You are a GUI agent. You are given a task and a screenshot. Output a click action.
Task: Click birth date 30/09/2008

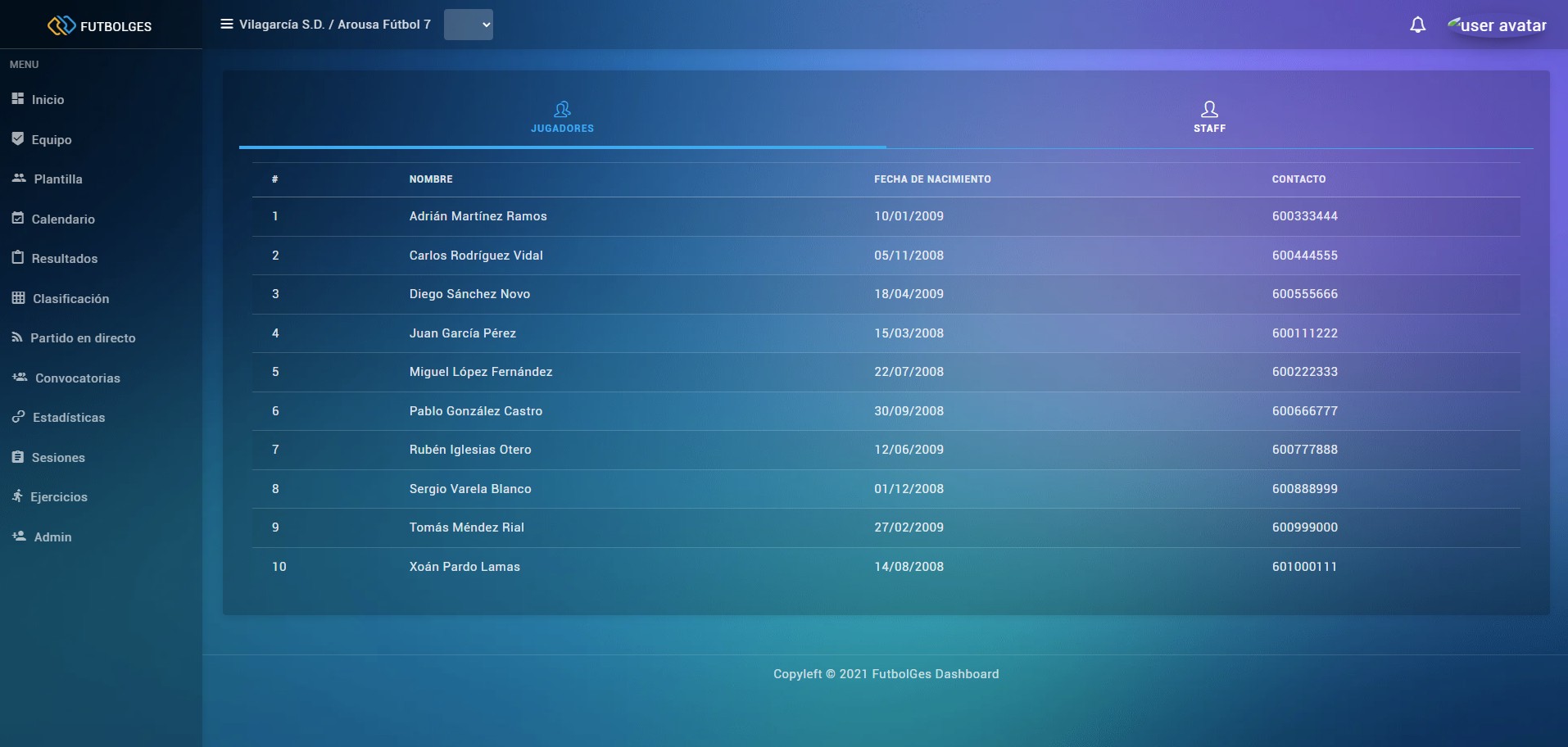tap(909, 411)
